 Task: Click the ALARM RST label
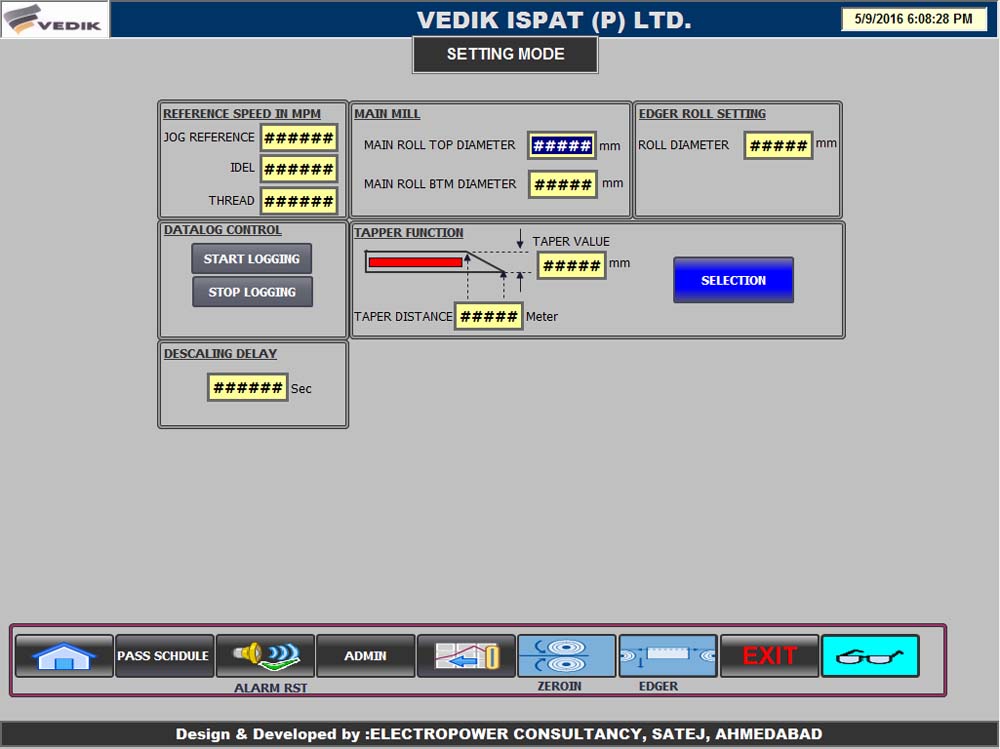pos(270,688)
